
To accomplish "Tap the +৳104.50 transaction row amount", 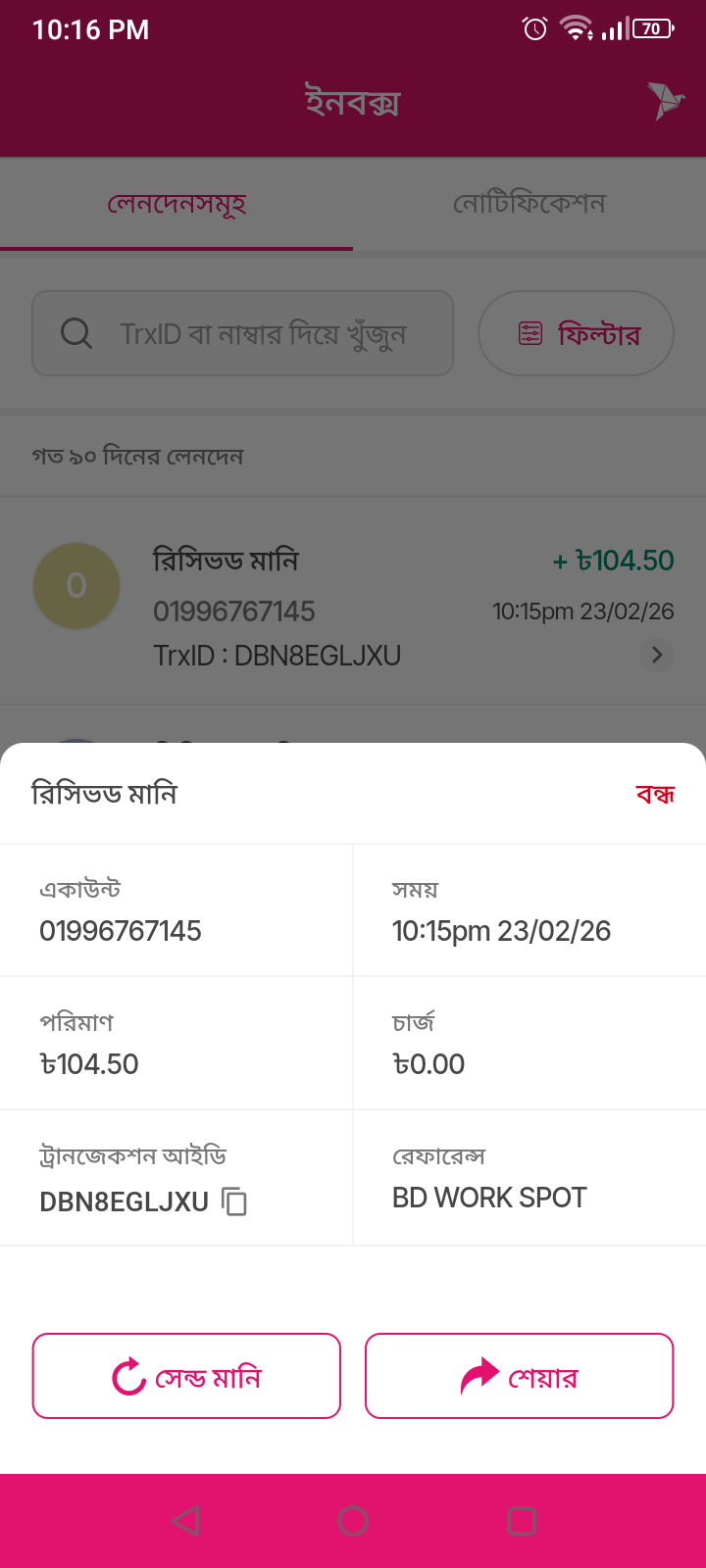I will tap(614, 561).
